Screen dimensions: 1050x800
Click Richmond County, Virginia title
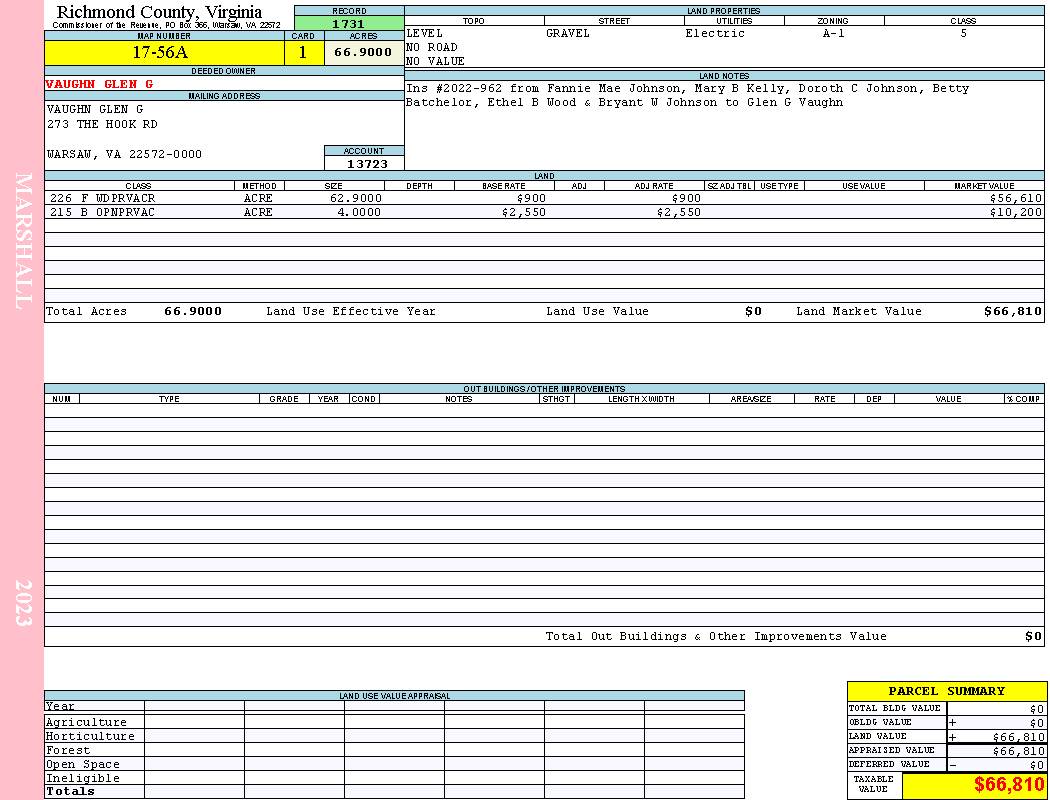point(159,12)
